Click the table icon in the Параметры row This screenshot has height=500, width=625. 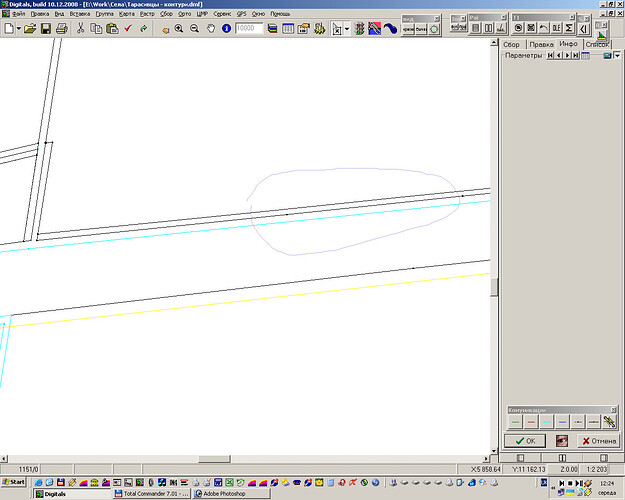[x=585, y=55]
